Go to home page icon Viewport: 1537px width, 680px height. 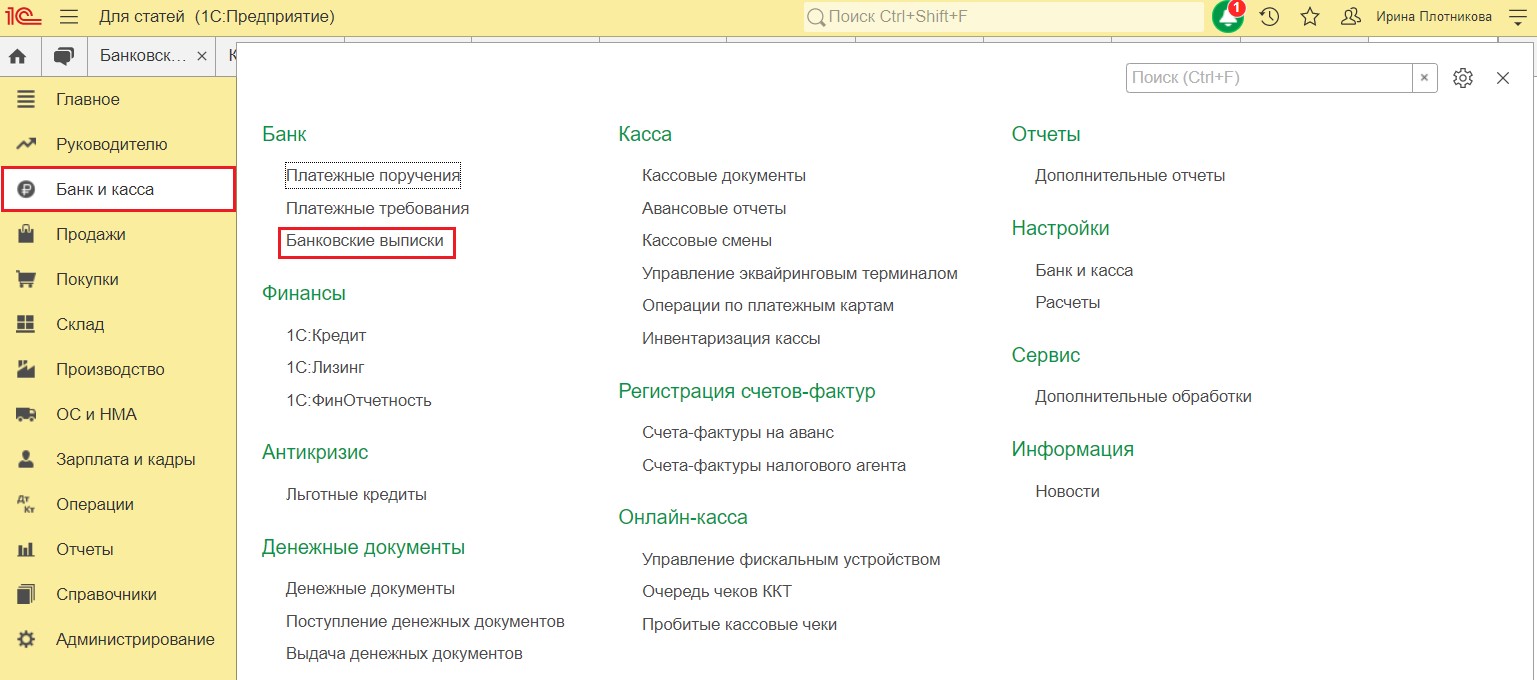click(x=17, y=56)
